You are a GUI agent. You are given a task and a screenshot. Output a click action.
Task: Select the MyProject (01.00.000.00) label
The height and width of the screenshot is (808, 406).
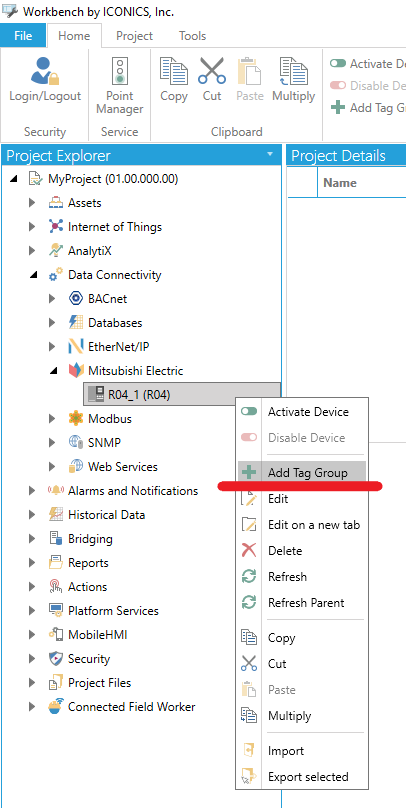[x=113, y=179]
